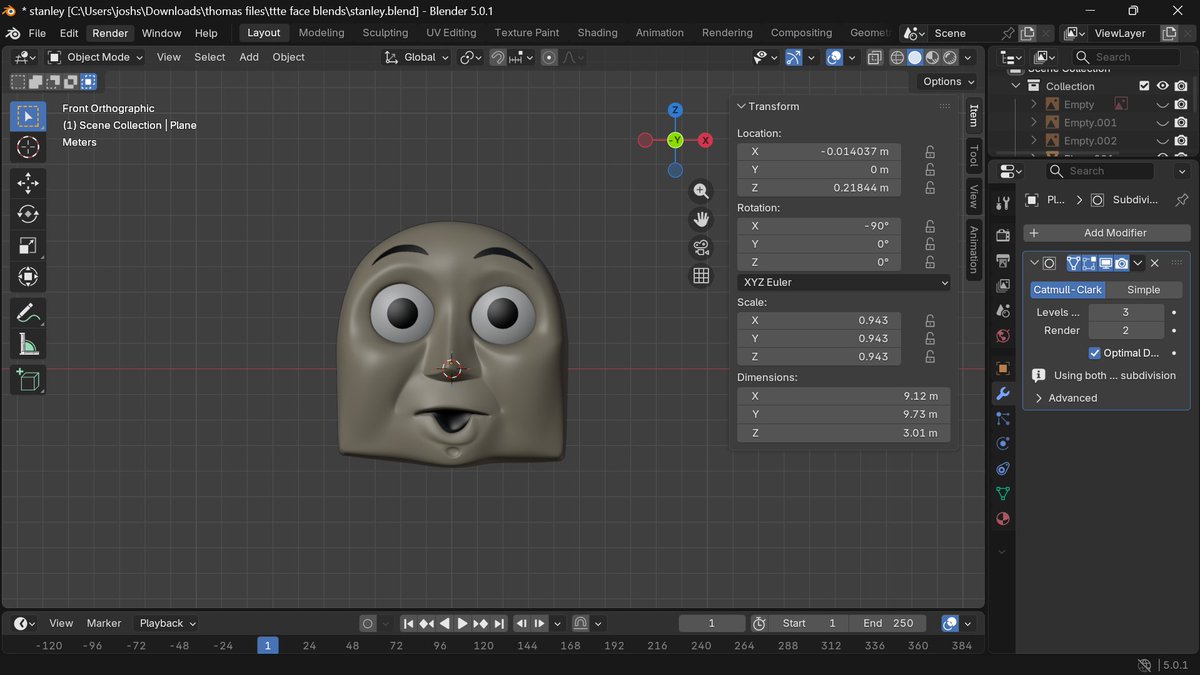The height and width of the screenshot is (675, 1200).
Task: Click the Blender logo menu icon
Action: click(13, 33)
